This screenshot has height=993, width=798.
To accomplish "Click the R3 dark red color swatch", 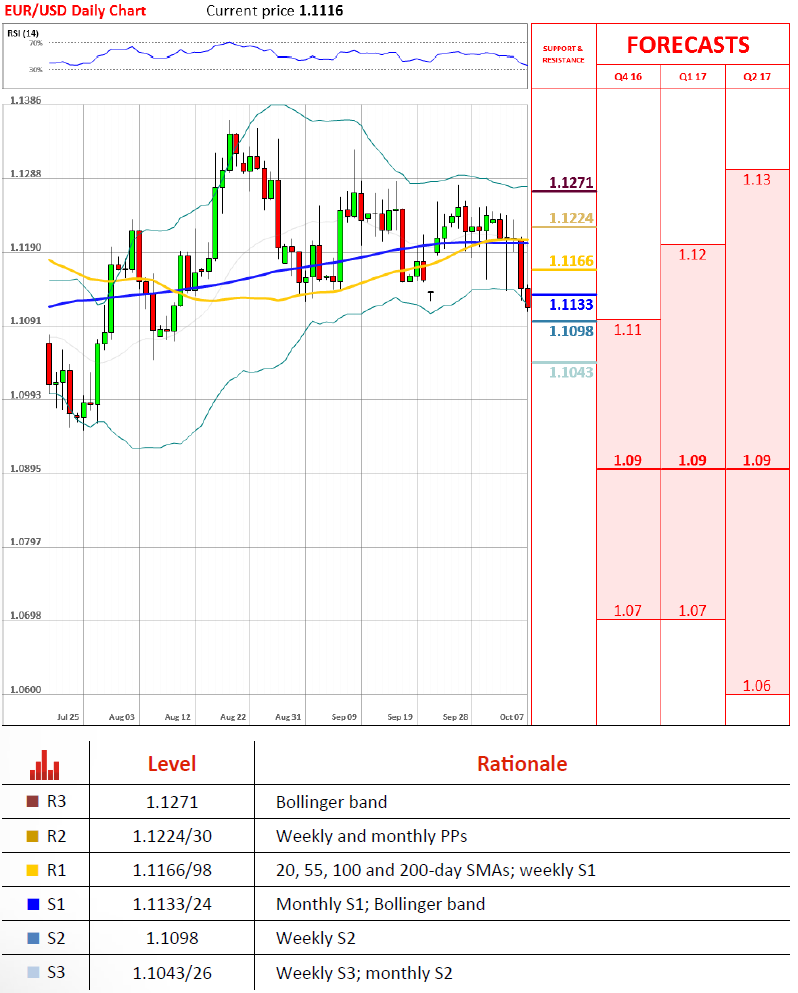I will tap(33, 801).
